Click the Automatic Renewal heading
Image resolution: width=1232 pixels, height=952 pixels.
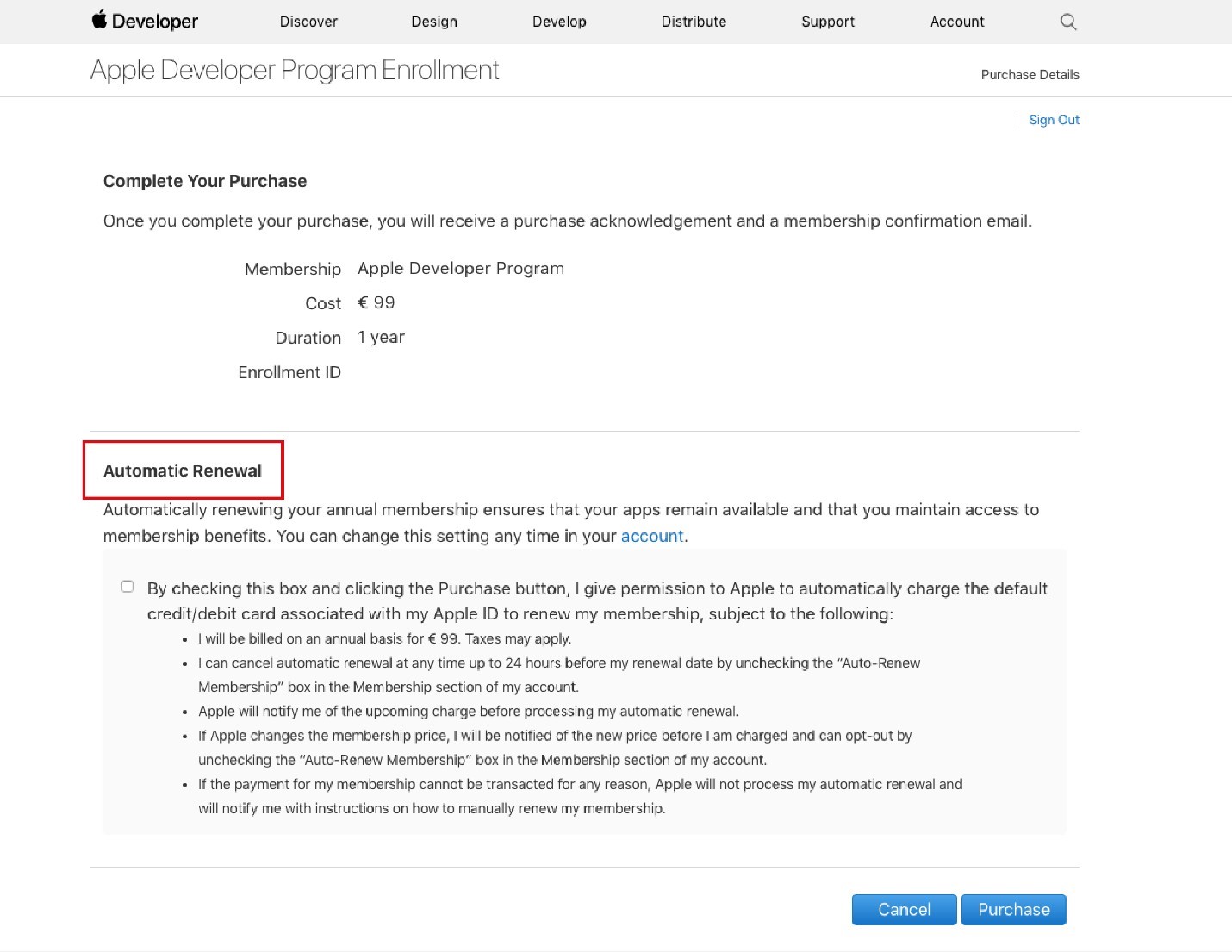pyautogui.click(x=183, y=471)
